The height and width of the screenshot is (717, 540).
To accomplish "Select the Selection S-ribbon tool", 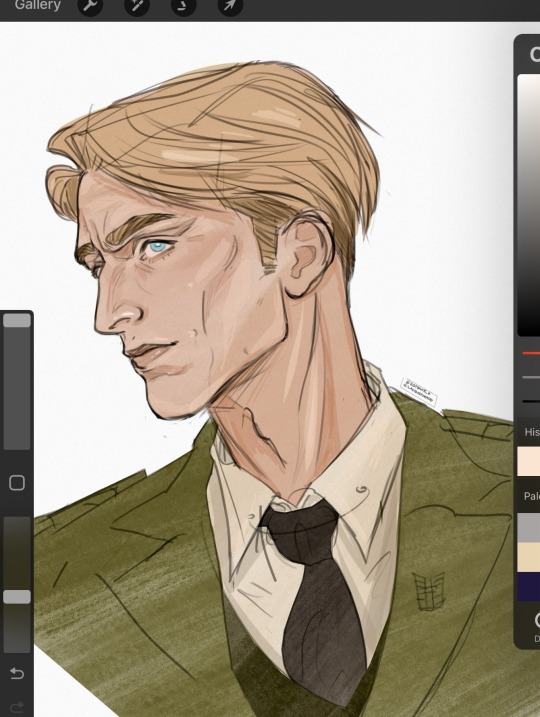I will click(183, 5).
